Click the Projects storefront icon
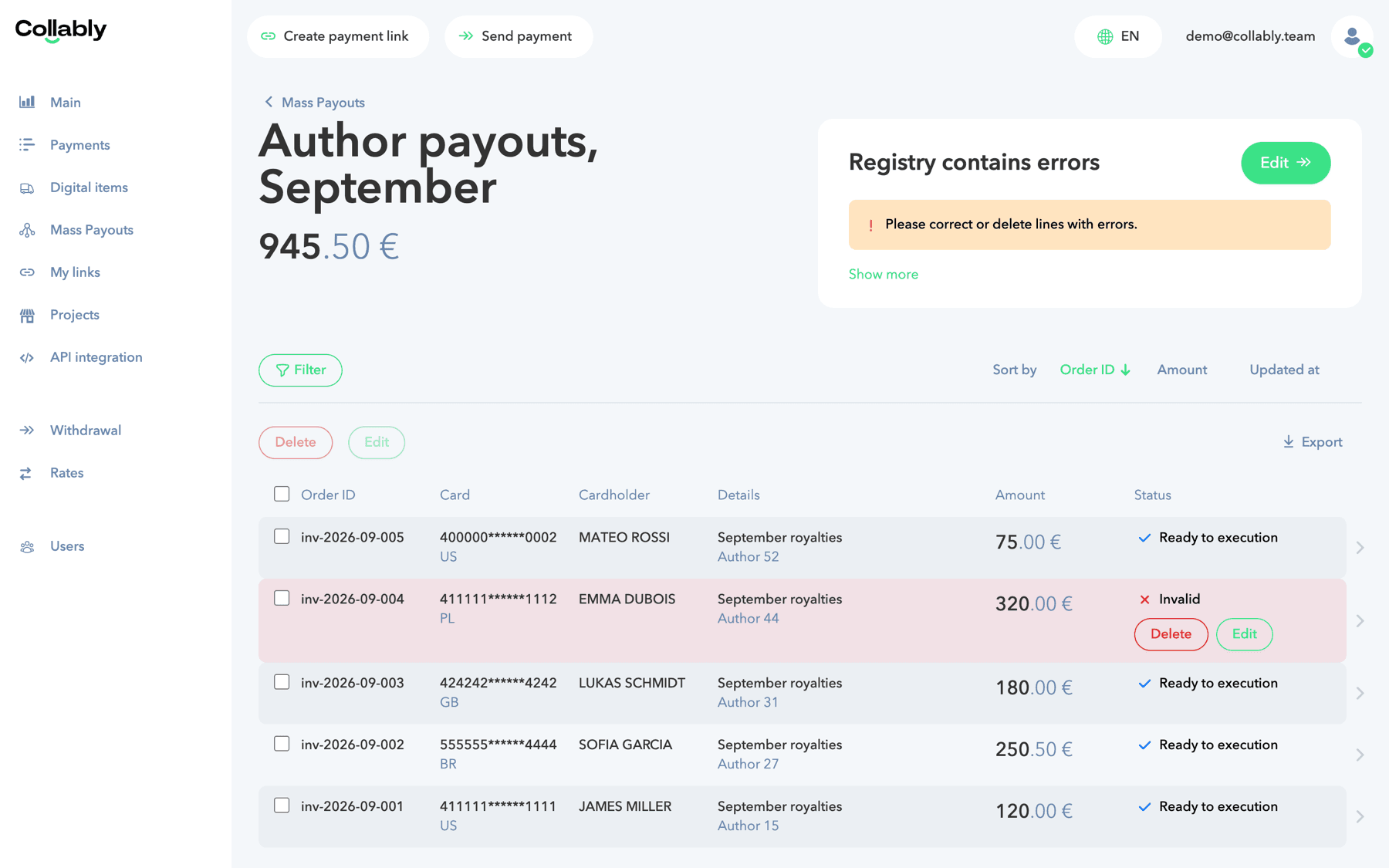Screen dimensions: 1389x868 tap(27, 315)
